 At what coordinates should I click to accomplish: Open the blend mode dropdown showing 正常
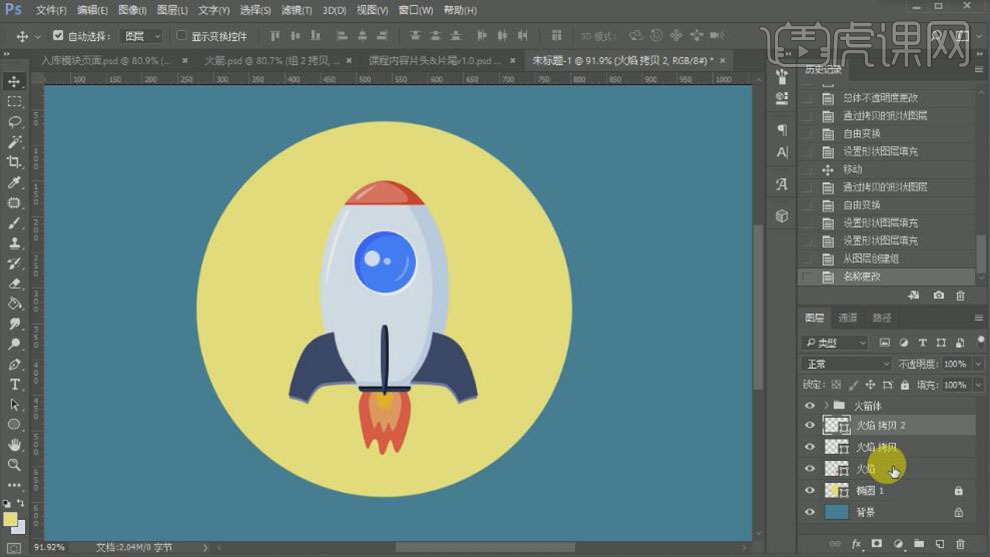[x=847, y=364]
